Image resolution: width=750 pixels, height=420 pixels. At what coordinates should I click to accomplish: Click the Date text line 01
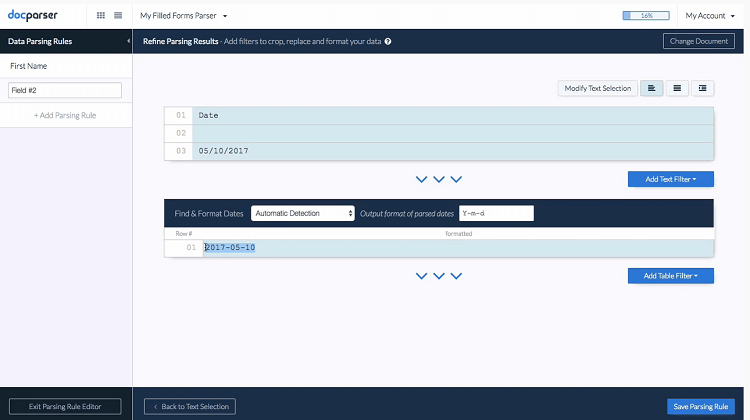tap(439, 115)
